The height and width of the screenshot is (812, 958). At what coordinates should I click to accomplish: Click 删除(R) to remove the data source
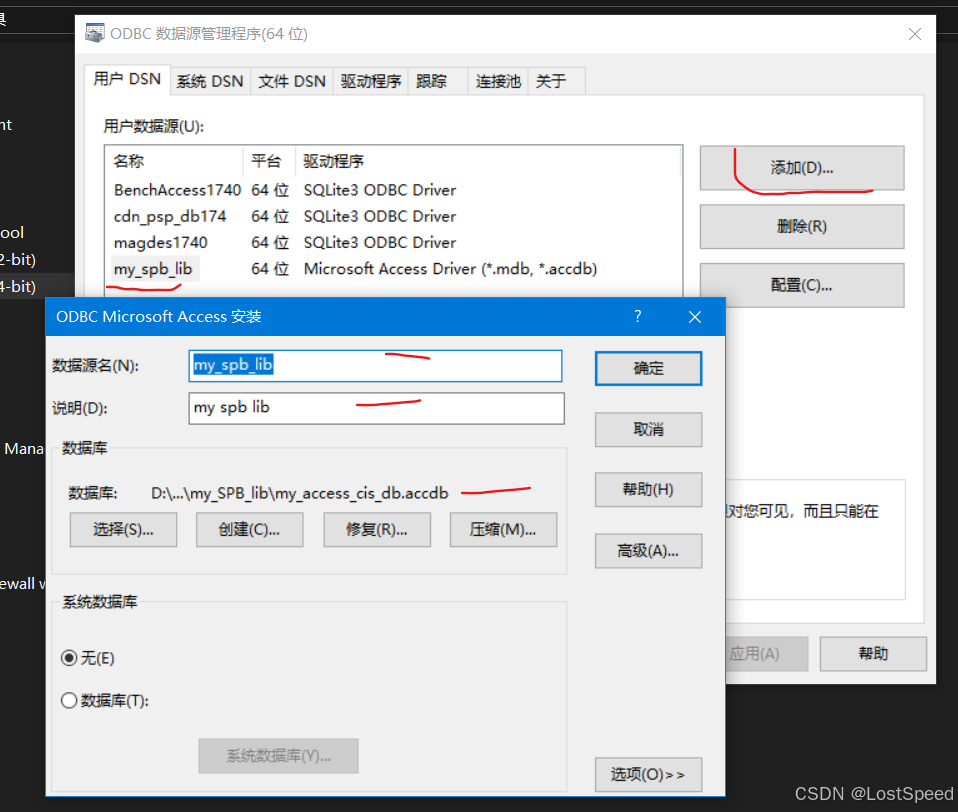(800, 226)
